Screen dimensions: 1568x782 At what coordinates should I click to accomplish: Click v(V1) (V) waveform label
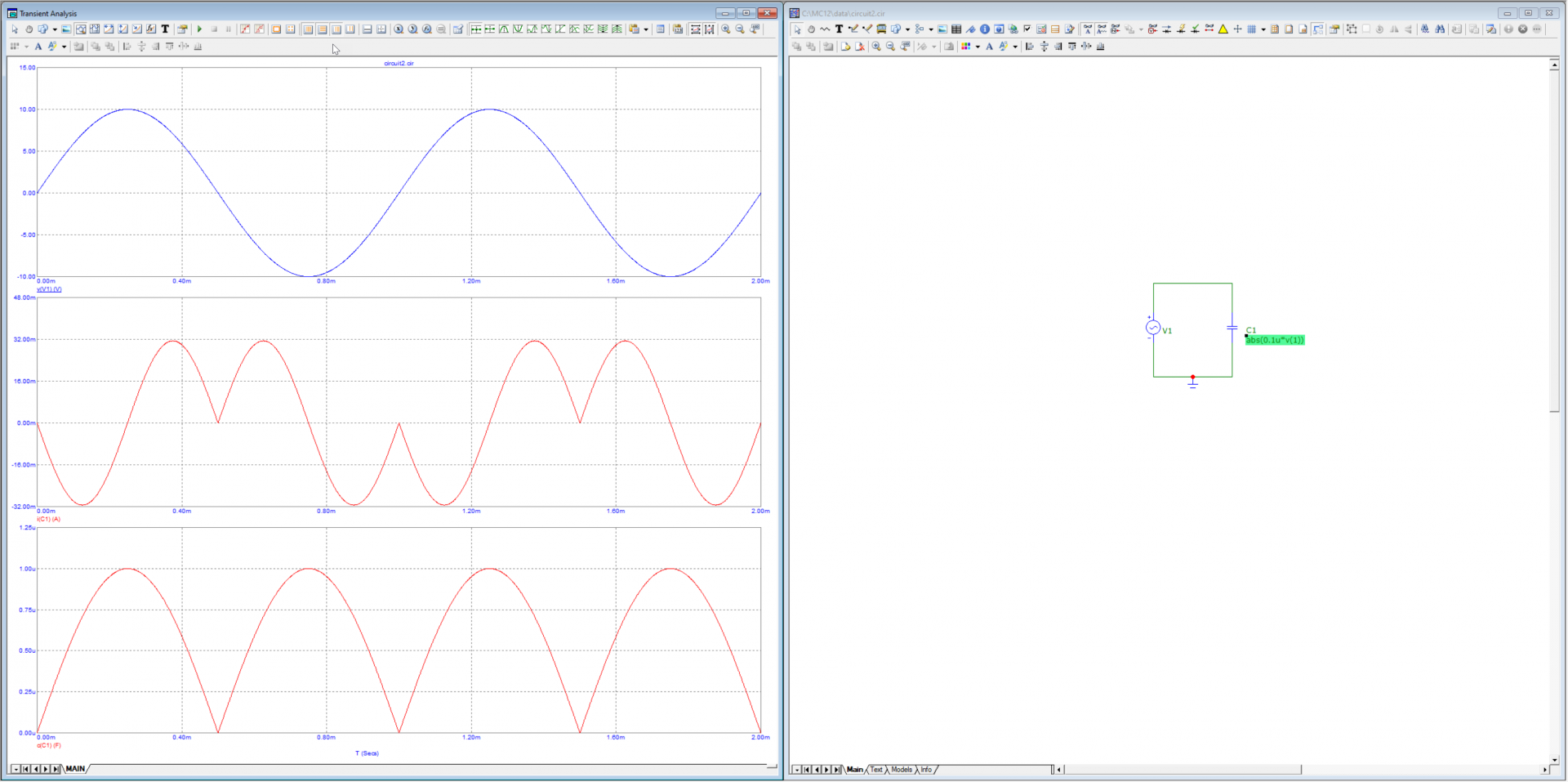(x=49, y=289)
